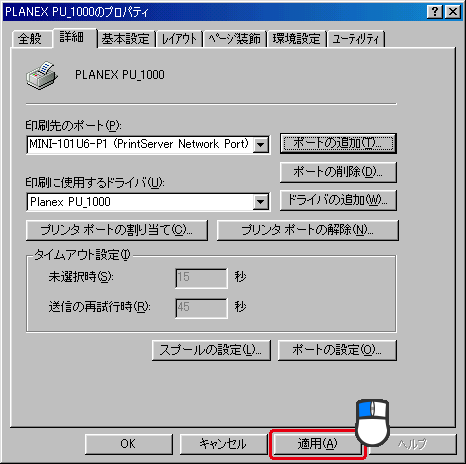Go to the 環境設定 tab

297,39
